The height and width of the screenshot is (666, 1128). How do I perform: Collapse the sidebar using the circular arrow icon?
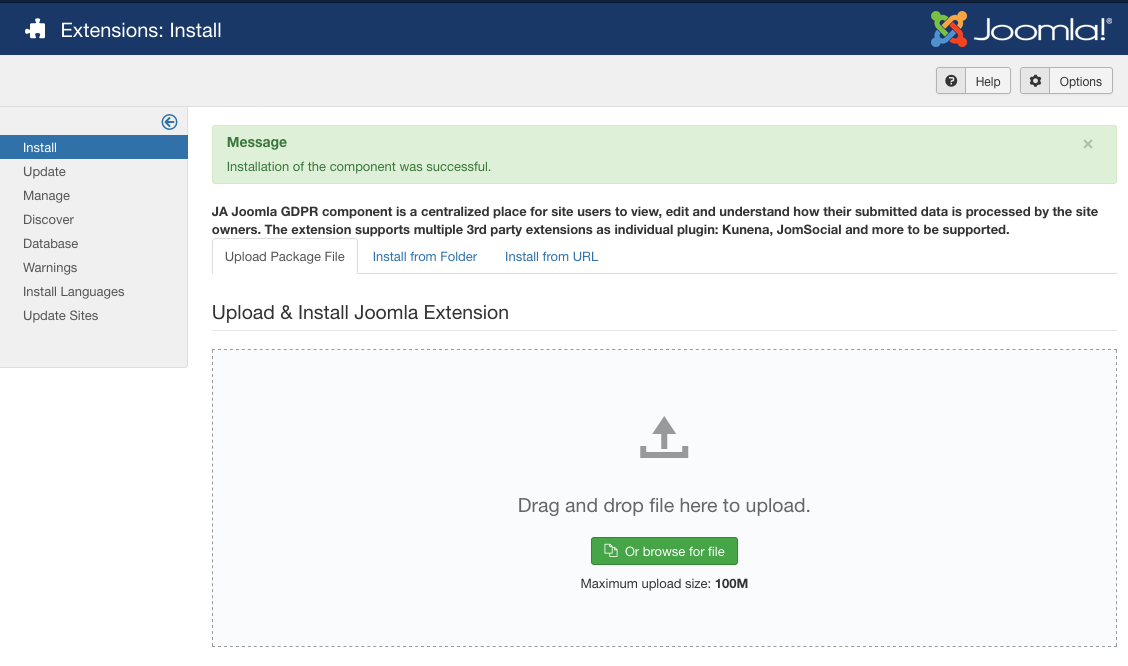pos(169,121)
